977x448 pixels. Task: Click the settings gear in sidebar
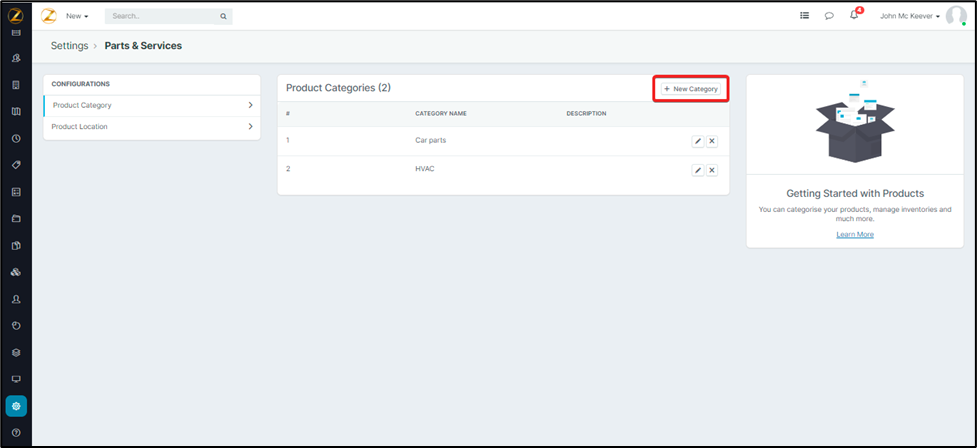pyautogui.click(x=16, y=406)
